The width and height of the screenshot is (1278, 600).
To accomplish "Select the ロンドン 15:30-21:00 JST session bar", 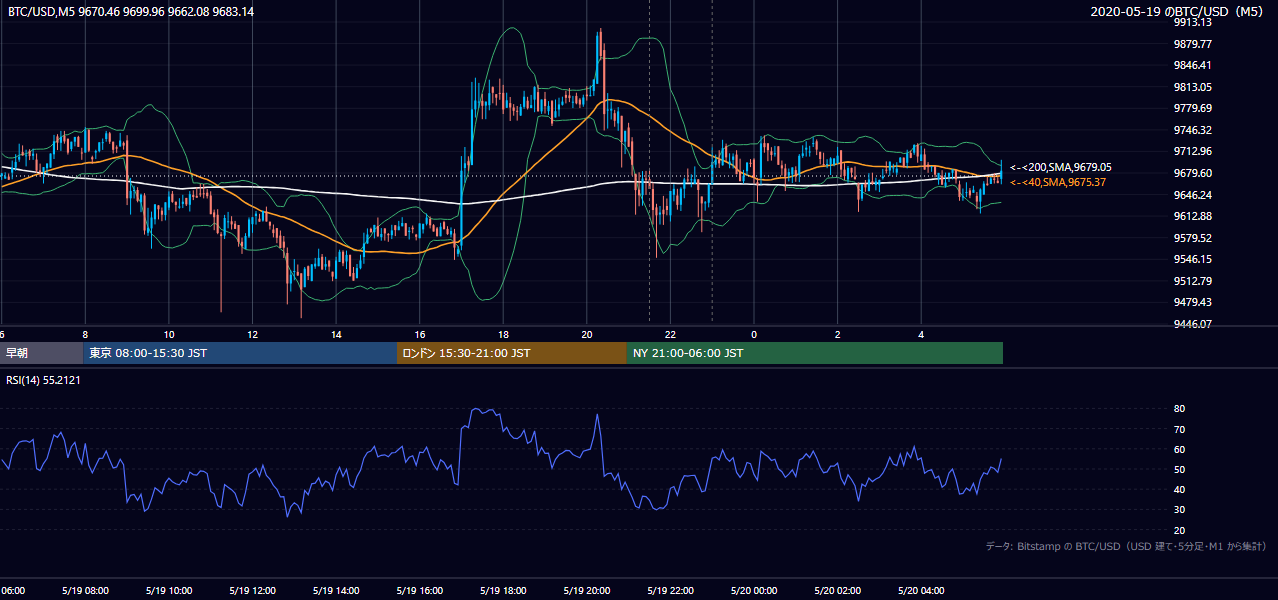I will (512, 353).
